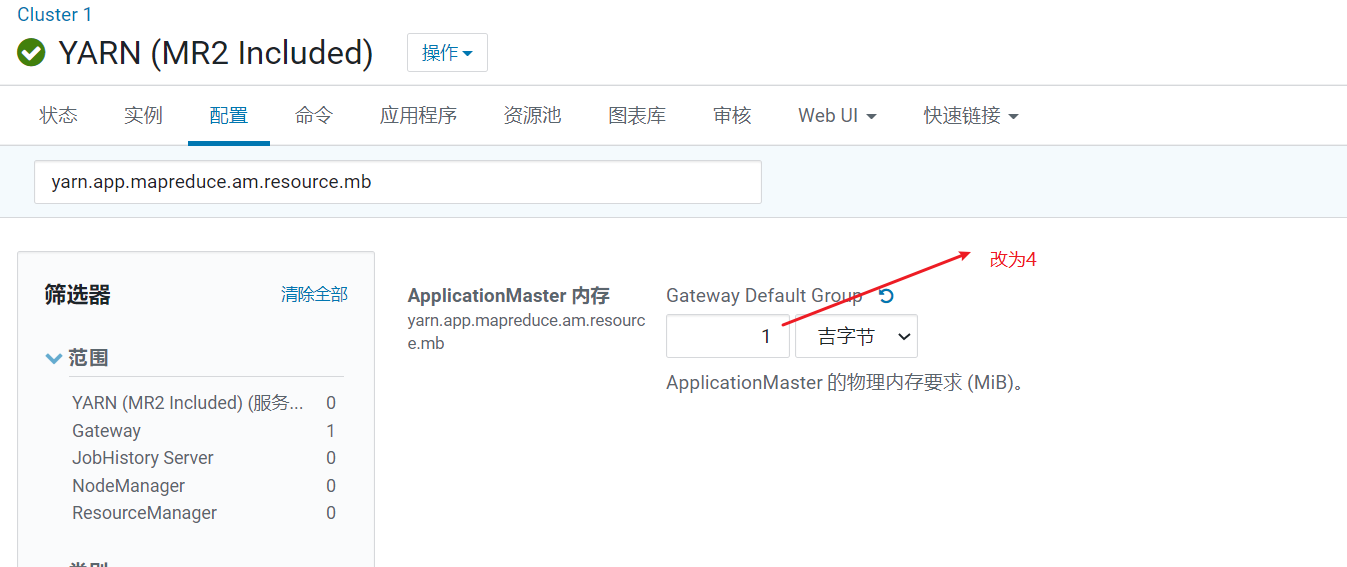
Task: Collapse the 范围 filter section chevron
Action: point(54,358)
